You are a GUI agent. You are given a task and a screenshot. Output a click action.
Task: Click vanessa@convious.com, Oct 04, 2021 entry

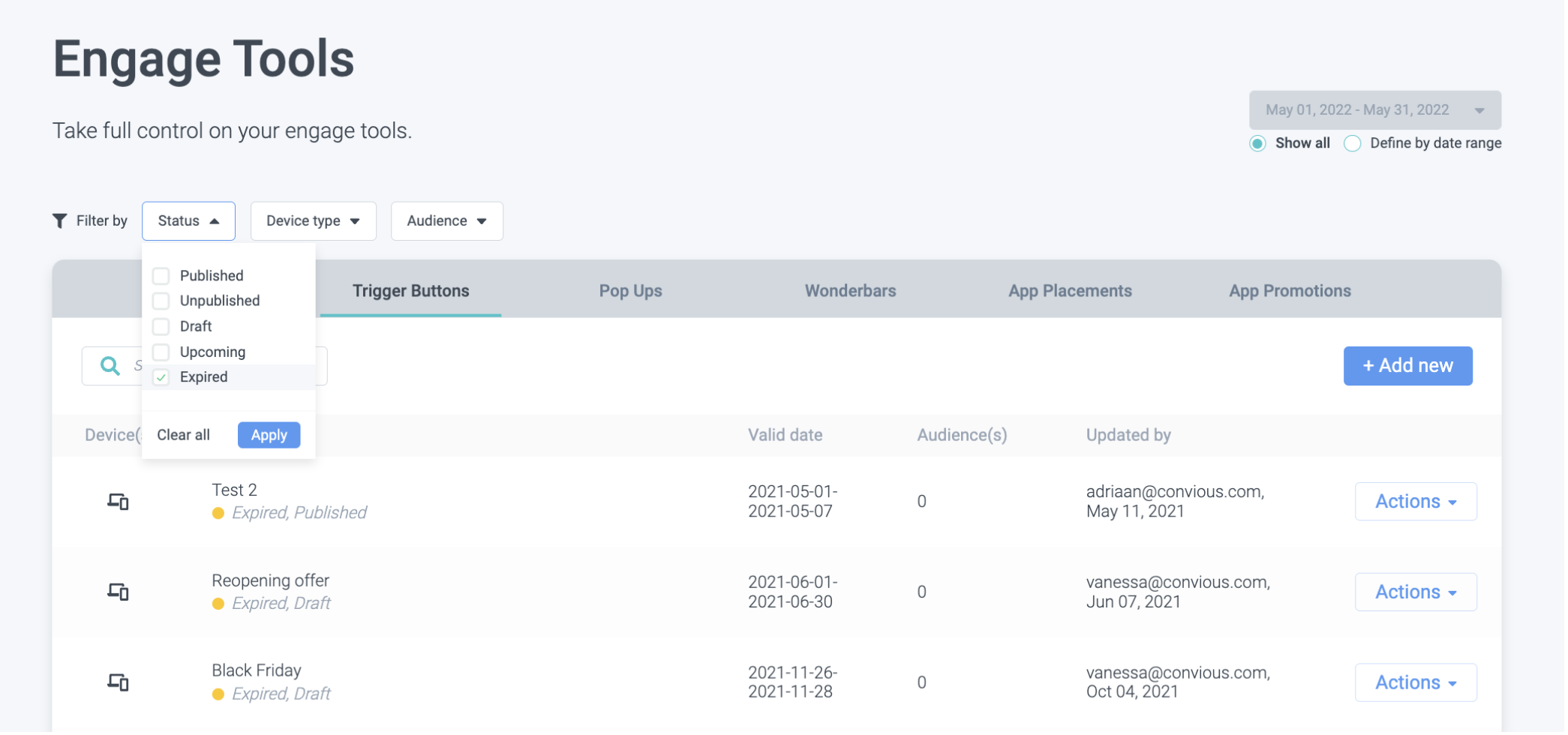(1178, 682)
